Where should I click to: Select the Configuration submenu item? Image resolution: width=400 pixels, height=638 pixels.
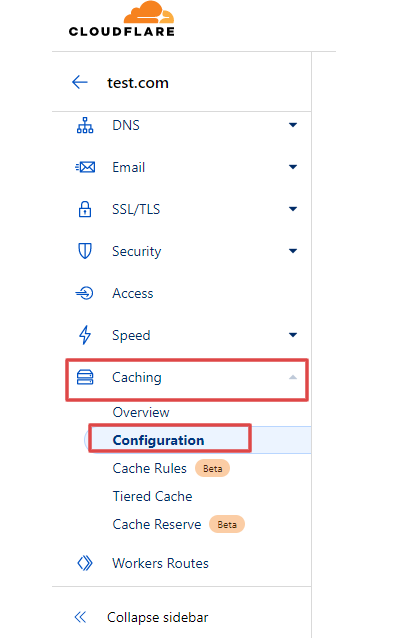[158, 440]
